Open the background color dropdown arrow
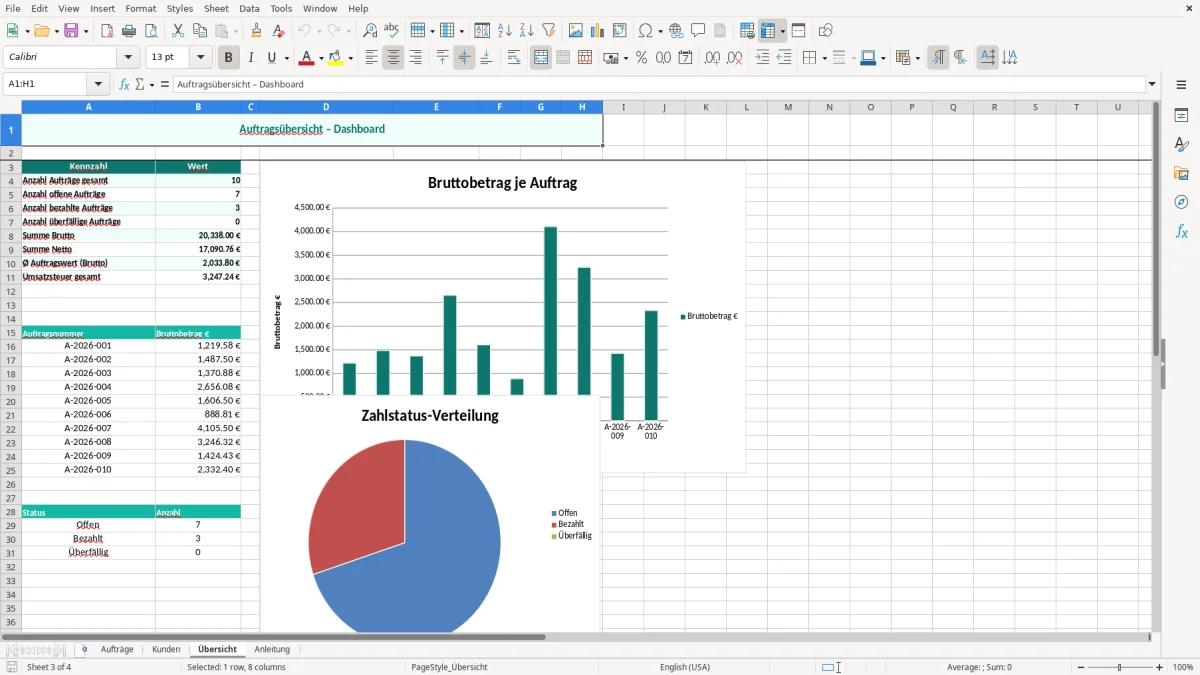 click(x=350, y=58)
